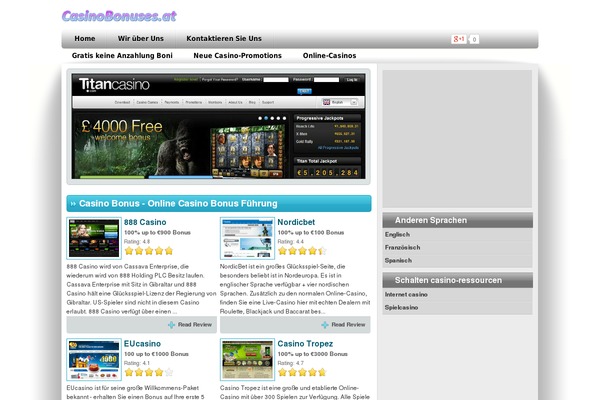This screenshot has height=400, width=600.
Task: Open the Spielcasino resource link
Action: 401,307
